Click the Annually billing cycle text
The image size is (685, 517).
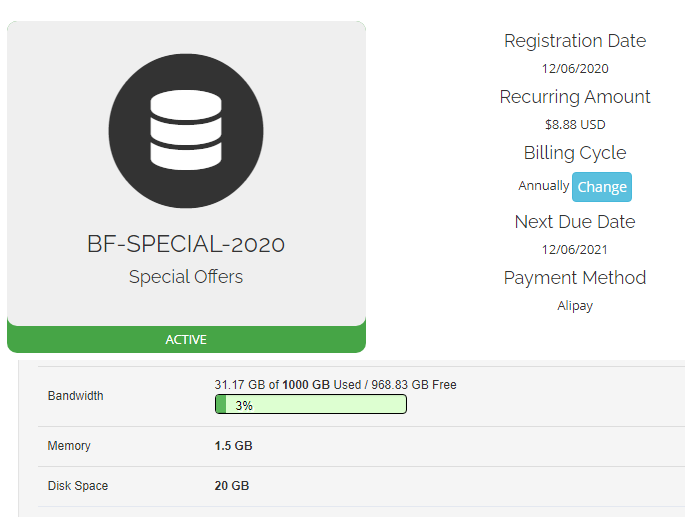point(543,186)
